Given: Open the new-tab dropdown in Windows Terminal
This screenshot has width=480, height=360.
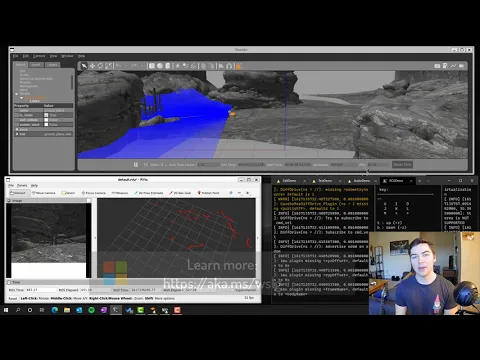Looking at the screenshot, I should tap(428, 181).
